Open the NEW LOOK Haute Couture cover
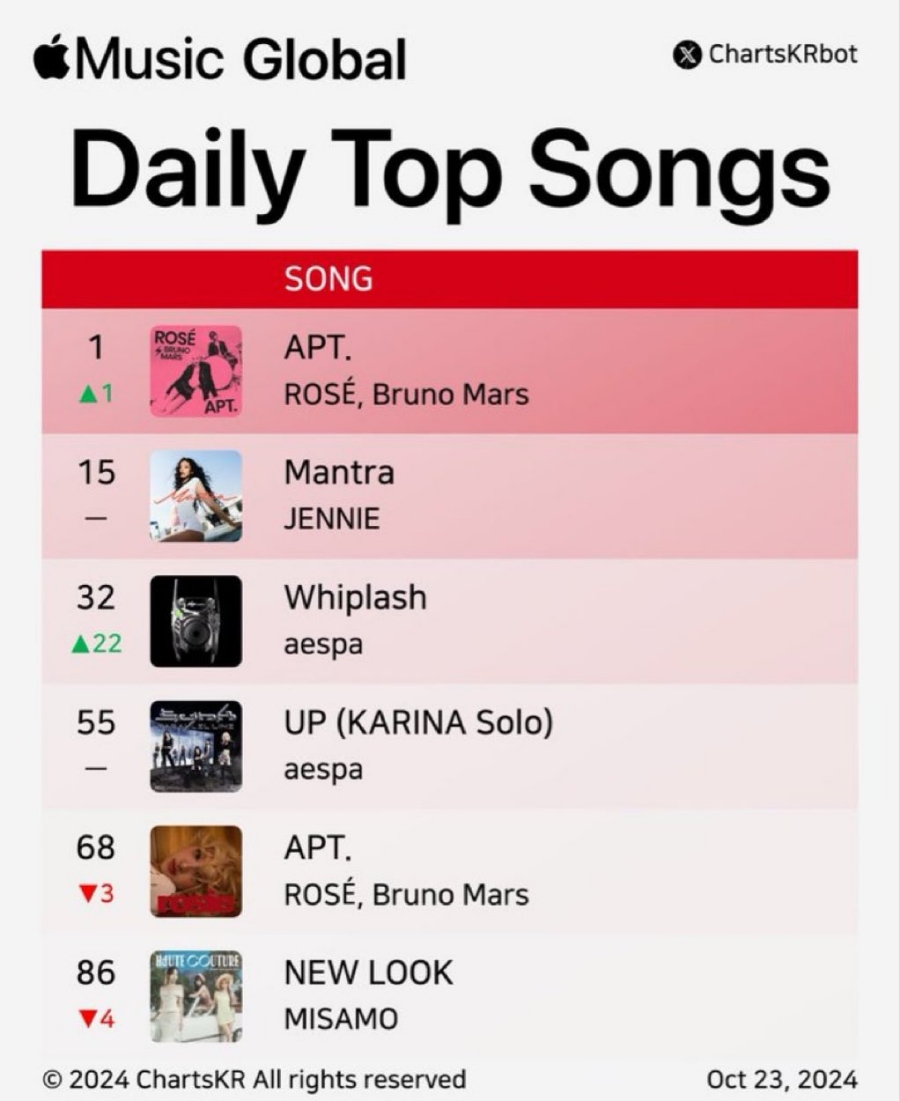The width and height of the screenshot is (900, 1101). tap(196, 996)
